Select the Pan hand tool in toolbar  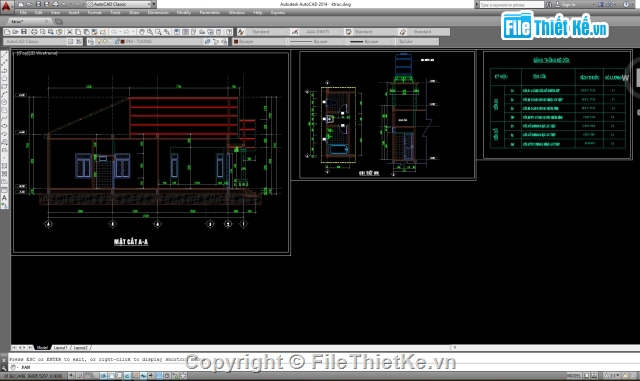142,32
